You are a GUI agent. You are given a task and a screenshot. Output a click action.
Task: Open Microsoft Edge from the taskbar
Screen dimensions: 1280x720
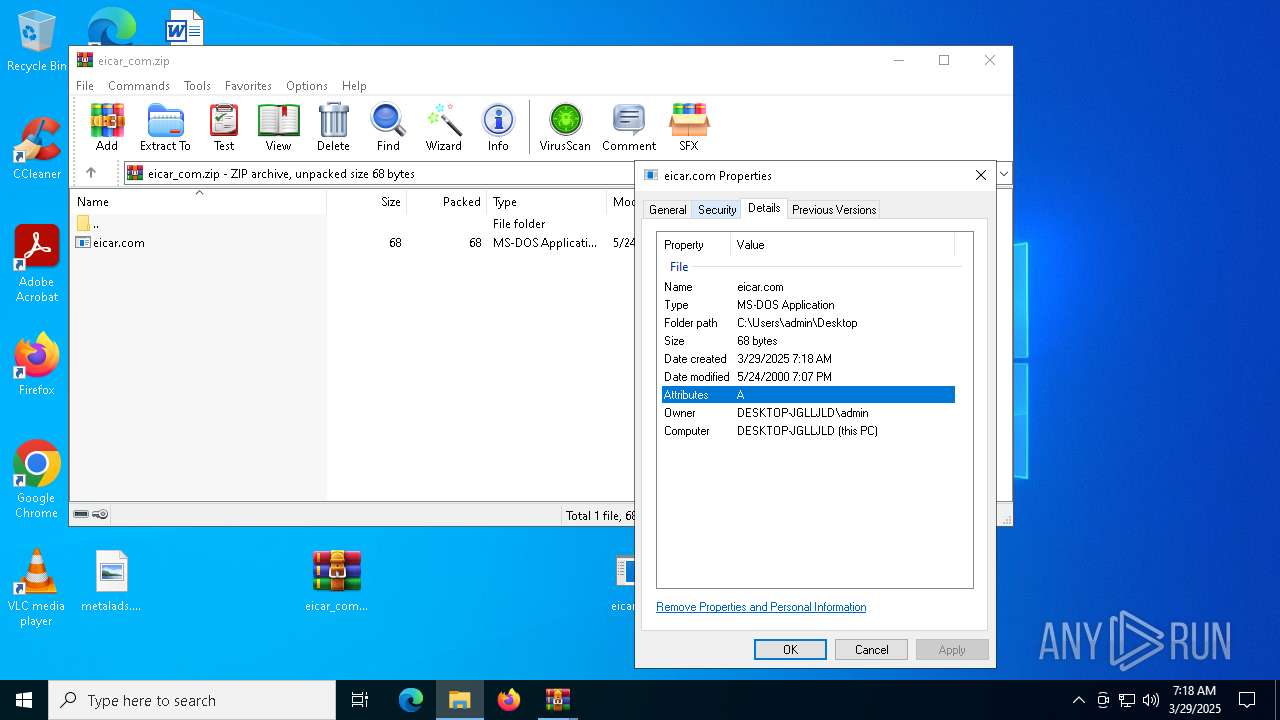click(411, 700)
